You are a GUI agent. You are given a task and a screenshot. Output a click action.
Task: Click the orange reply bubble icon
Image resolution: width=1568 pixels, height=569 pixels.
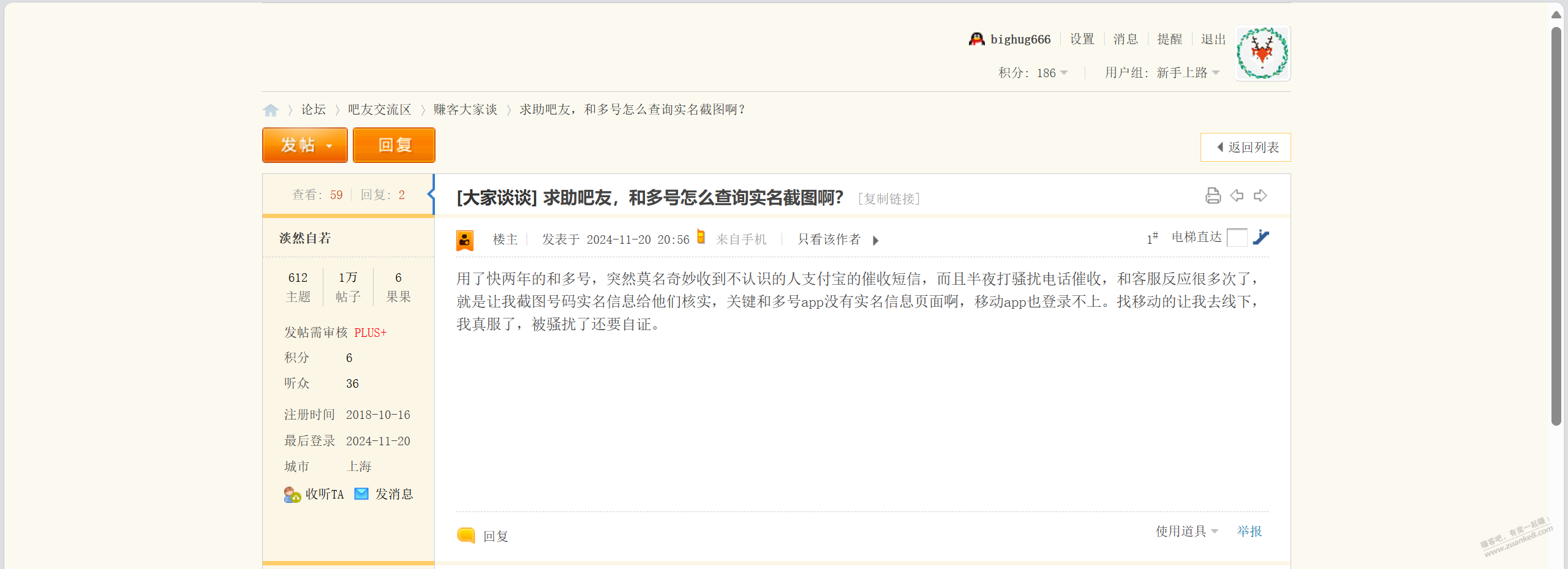[466, 535]
